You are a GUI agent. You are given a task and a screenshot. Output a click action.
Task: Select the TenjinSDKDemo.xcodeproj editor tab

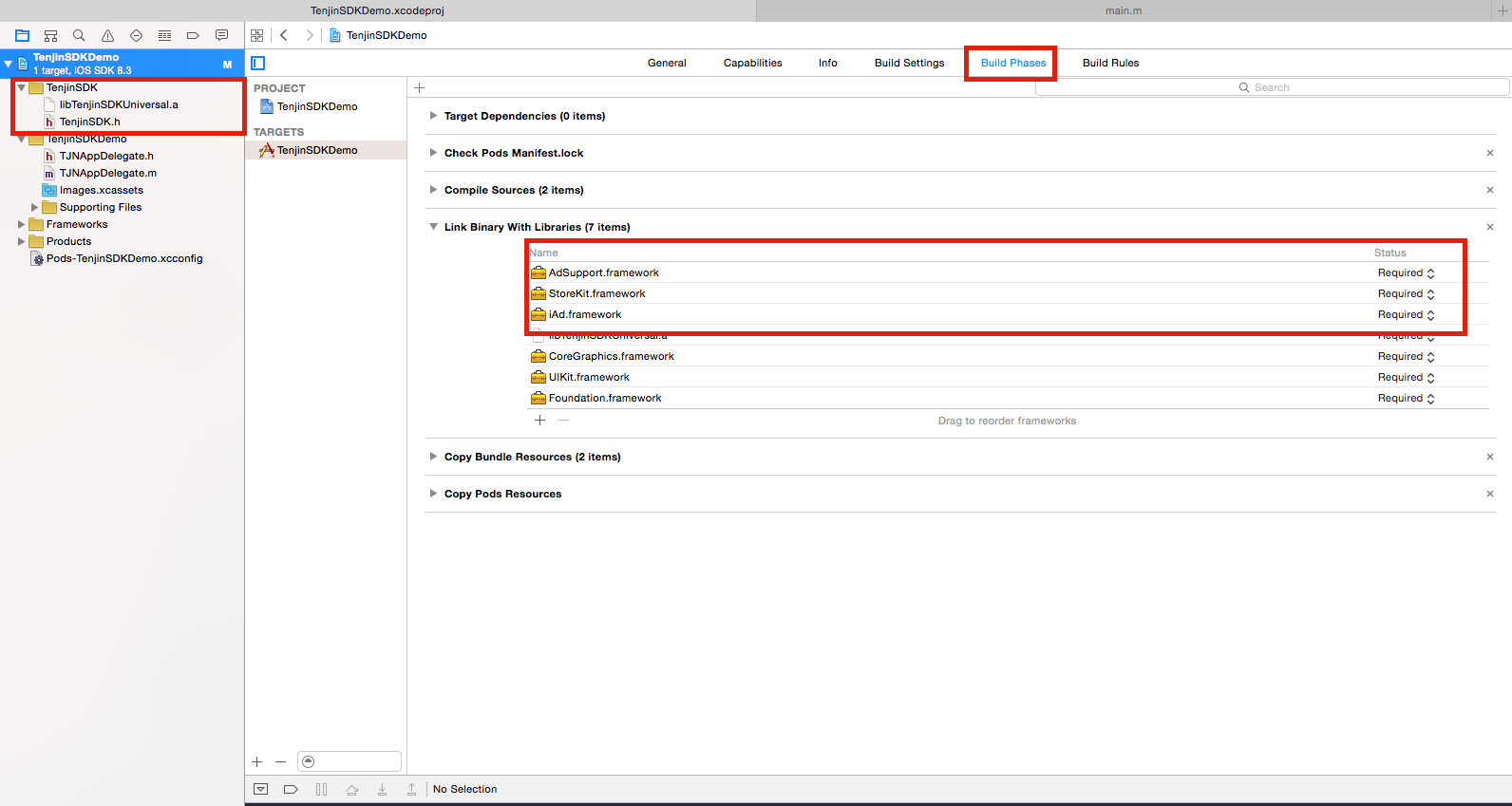(377, 10)
